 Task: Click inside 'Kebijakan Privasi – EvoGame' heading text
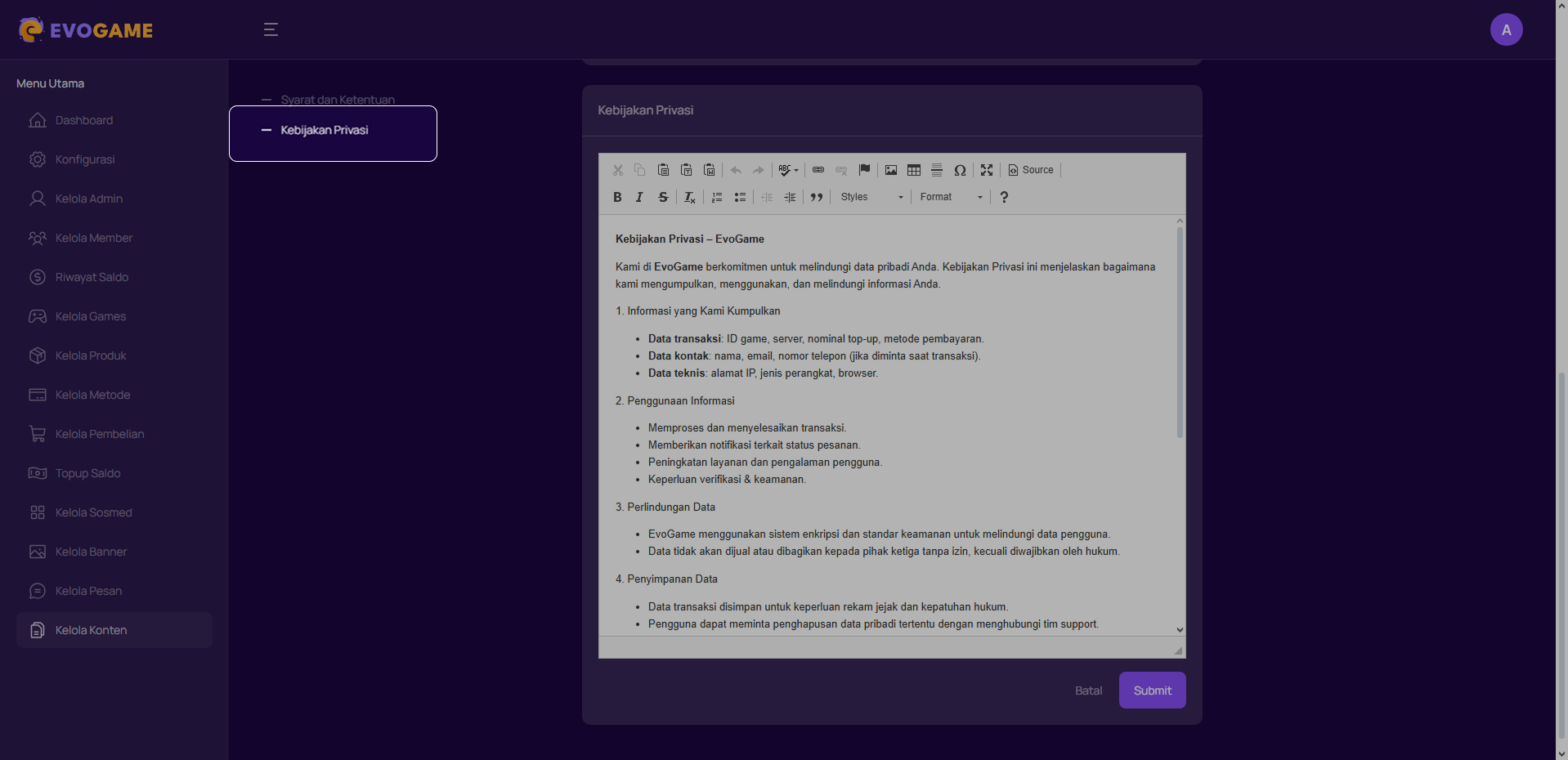point(690,239)
